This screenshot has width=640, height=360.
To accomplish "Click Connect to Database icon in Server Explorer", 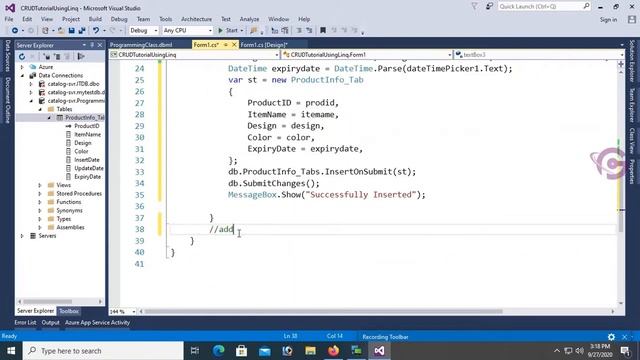I will tap(47, 57).
